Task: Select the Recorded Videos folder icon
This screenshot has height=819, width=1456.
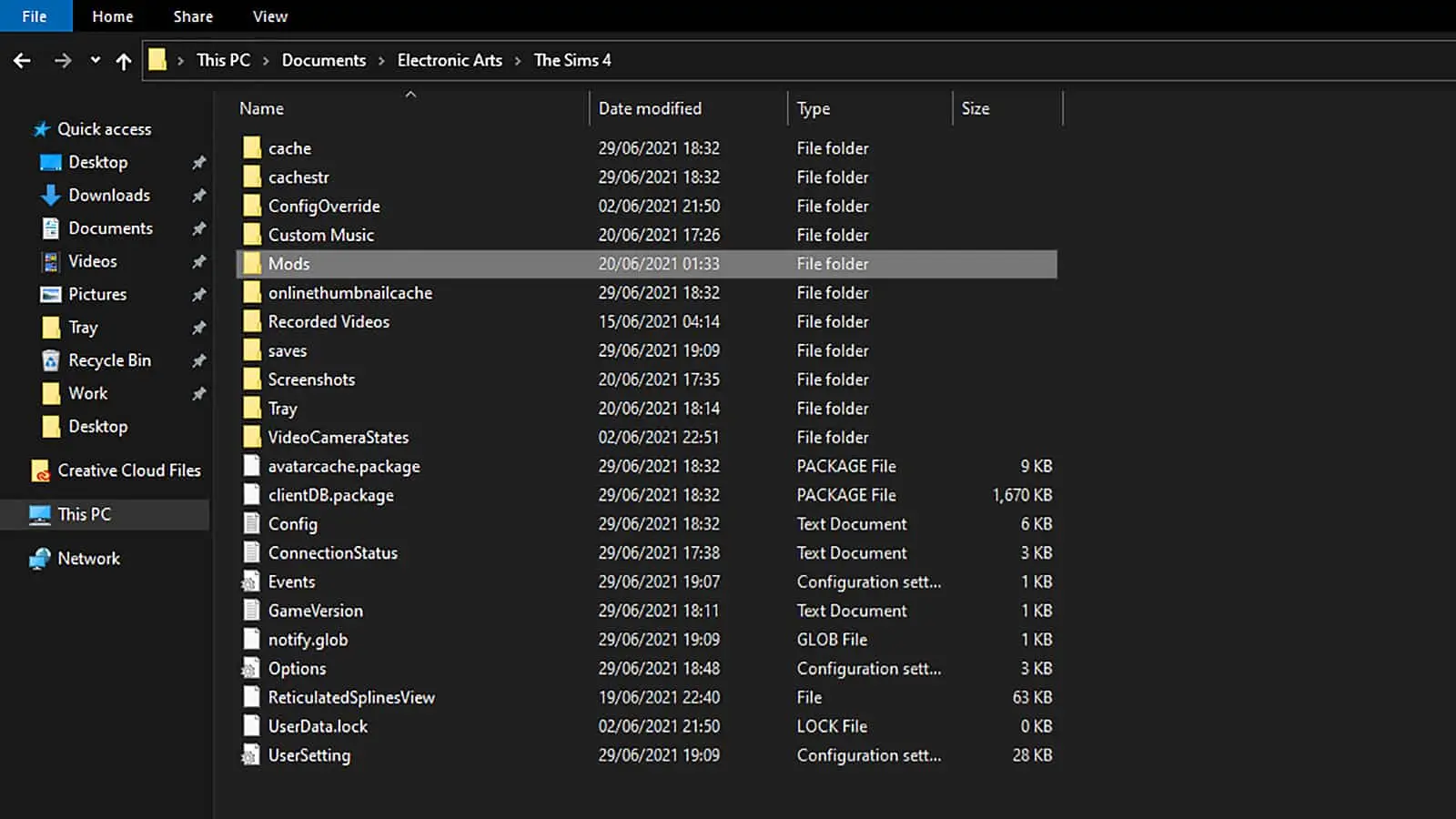Action: (252, 321)
